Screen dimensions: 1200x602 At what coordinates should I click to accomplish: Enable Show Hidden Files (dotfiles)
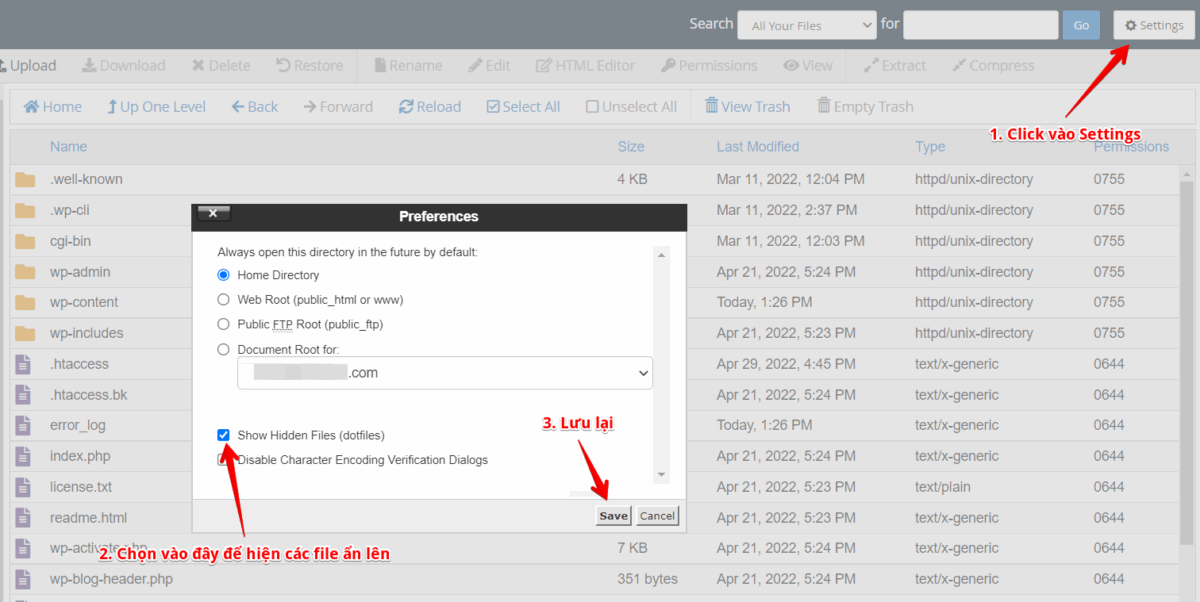[224, 435]
